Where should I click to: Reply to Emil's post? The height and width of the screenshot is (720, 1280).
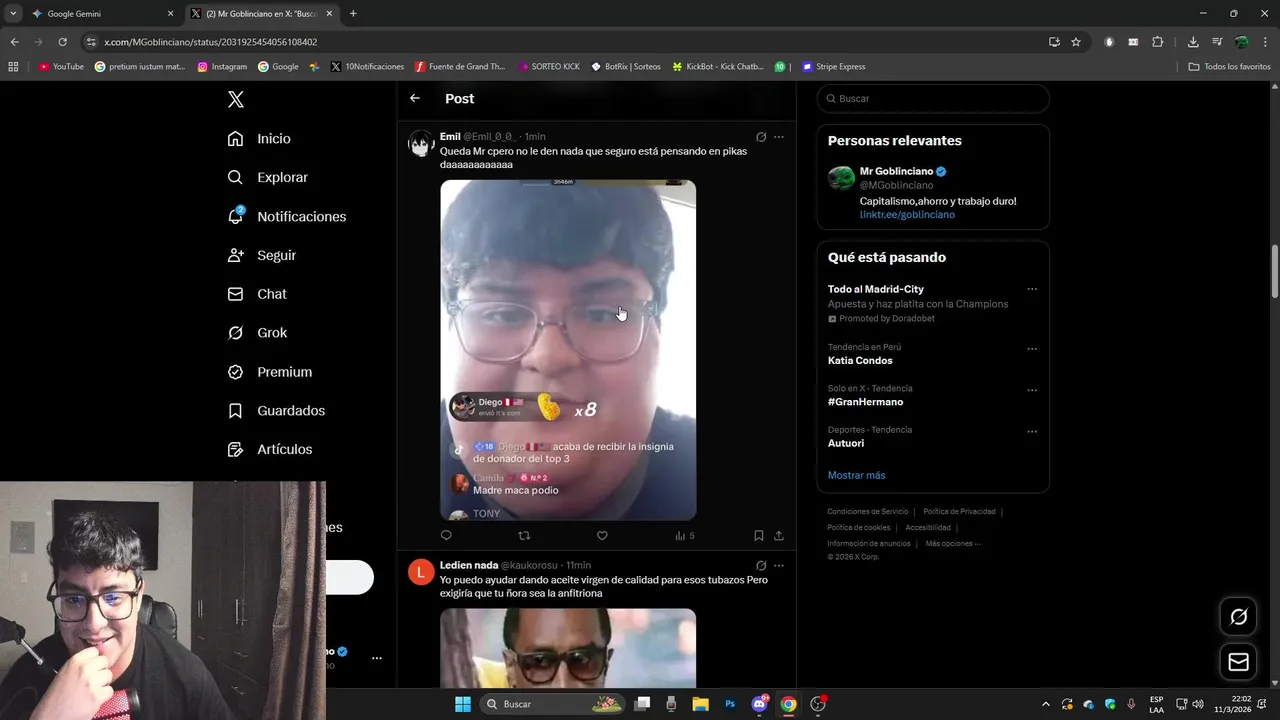click(x=446, y=536)
